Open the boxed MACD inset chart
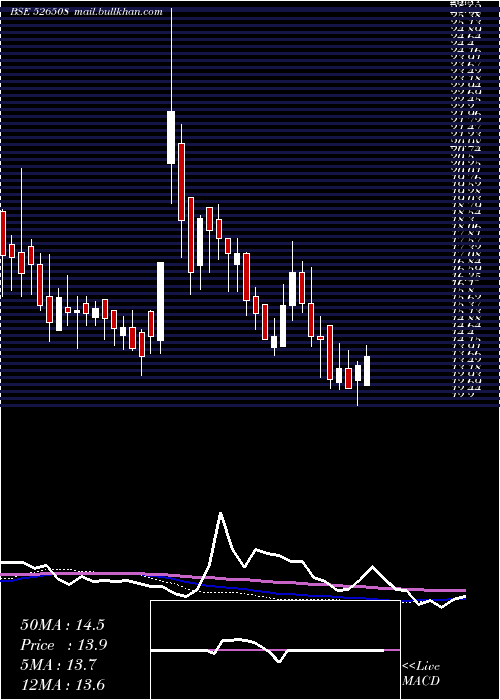This screenshot has width=500, height=700. pos(275,650)
